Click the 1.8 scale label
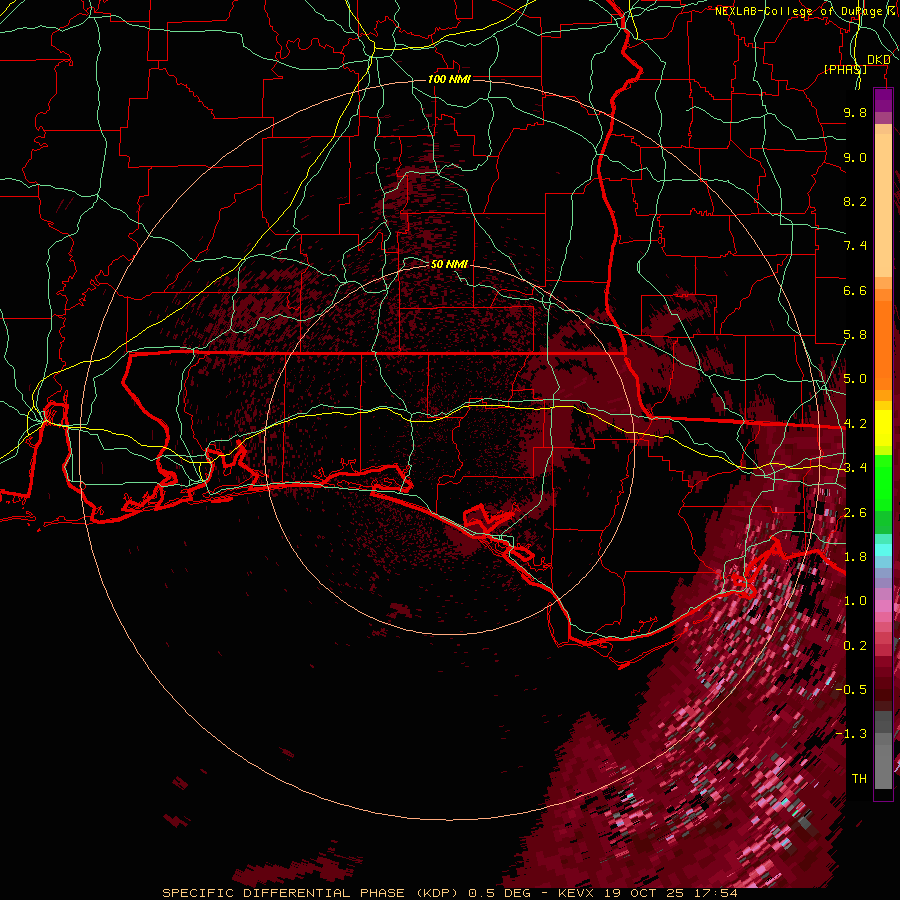The height and width of the screenshot is (900, 900). 855,557
